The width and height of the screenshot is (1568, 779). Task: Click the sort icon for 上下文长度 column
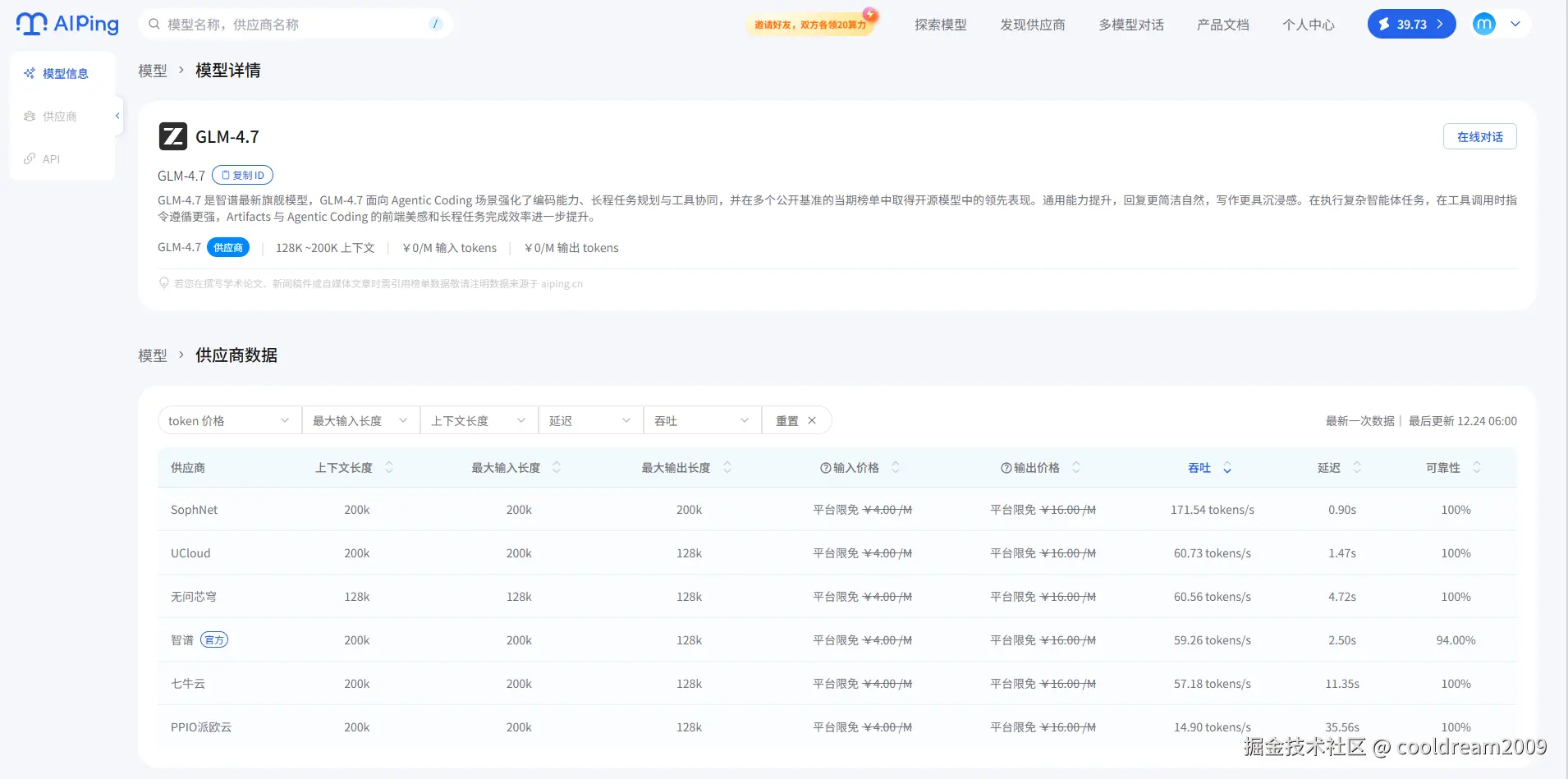[x=389, y=467]
